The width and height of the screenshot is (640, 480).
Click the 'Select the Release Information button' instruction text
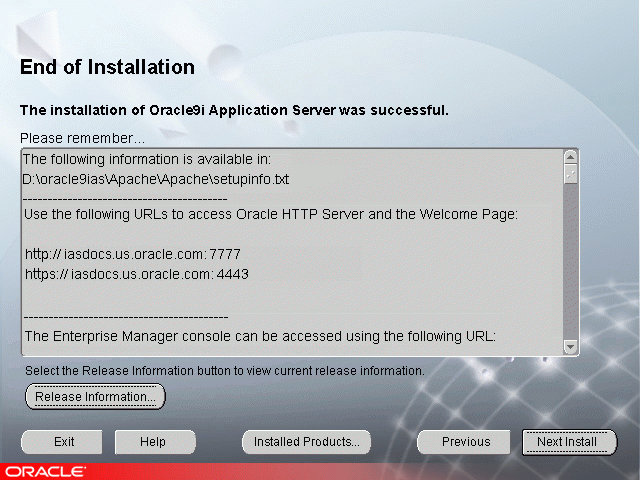[225, 371]
